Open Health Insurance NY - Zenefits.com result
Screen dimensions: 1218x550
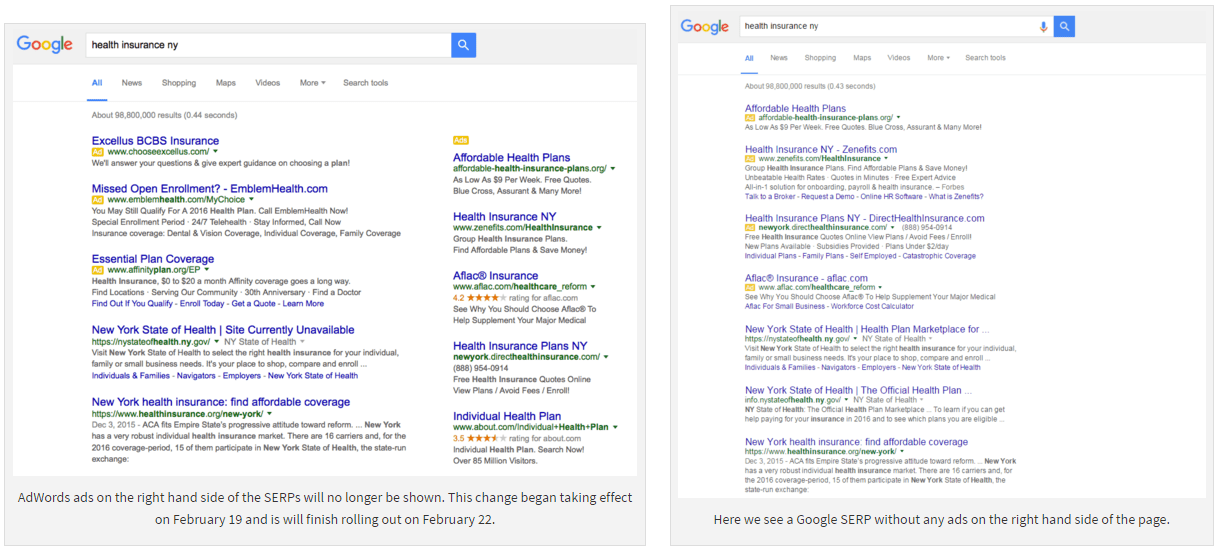click(x=821, y=149)
